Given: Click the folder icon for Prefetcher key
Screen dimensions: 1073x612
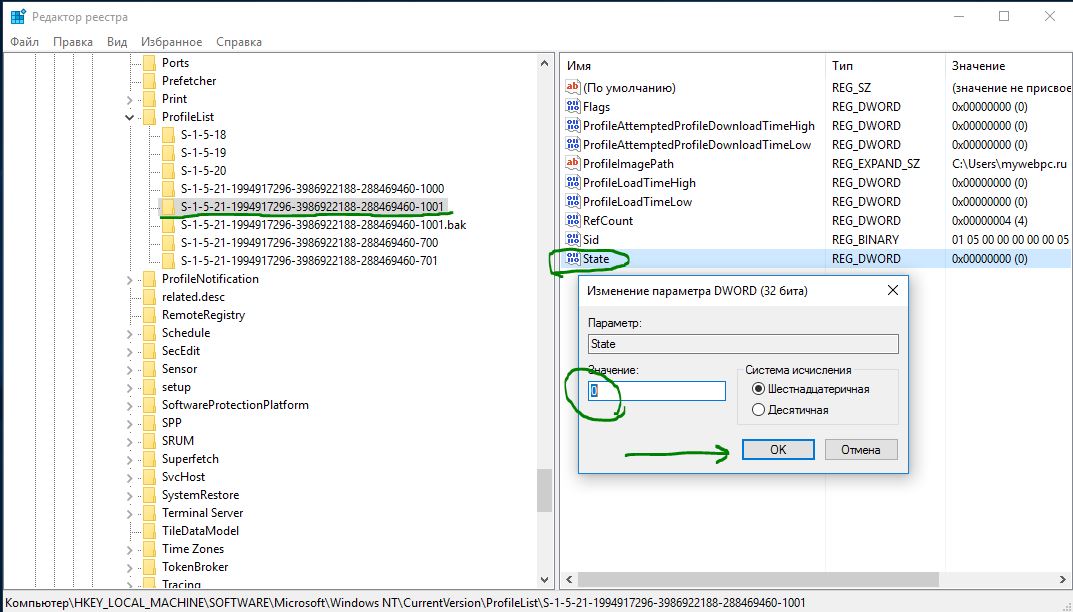Looking at the screenshot, I should [x=149, y=81].
